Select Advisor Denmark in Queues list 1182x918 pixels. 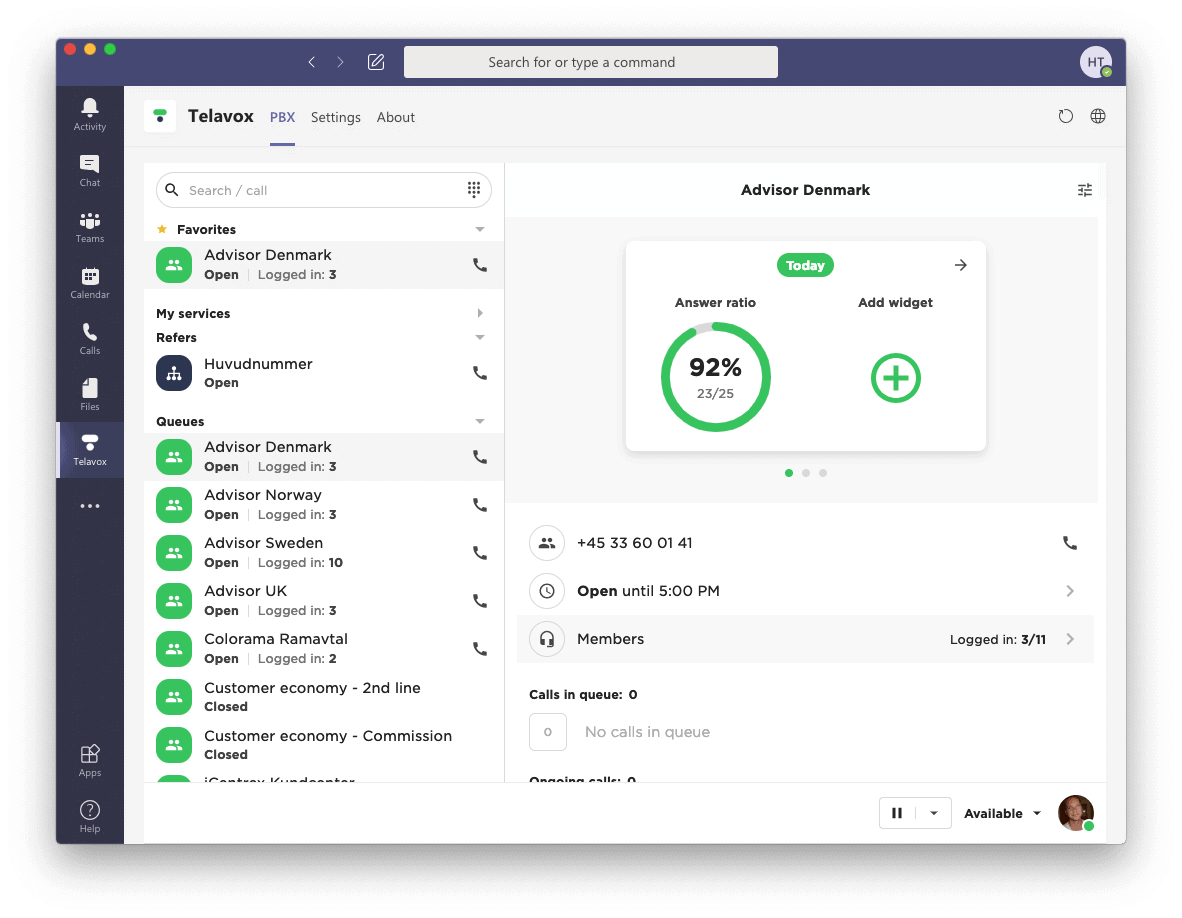point(323,457)
